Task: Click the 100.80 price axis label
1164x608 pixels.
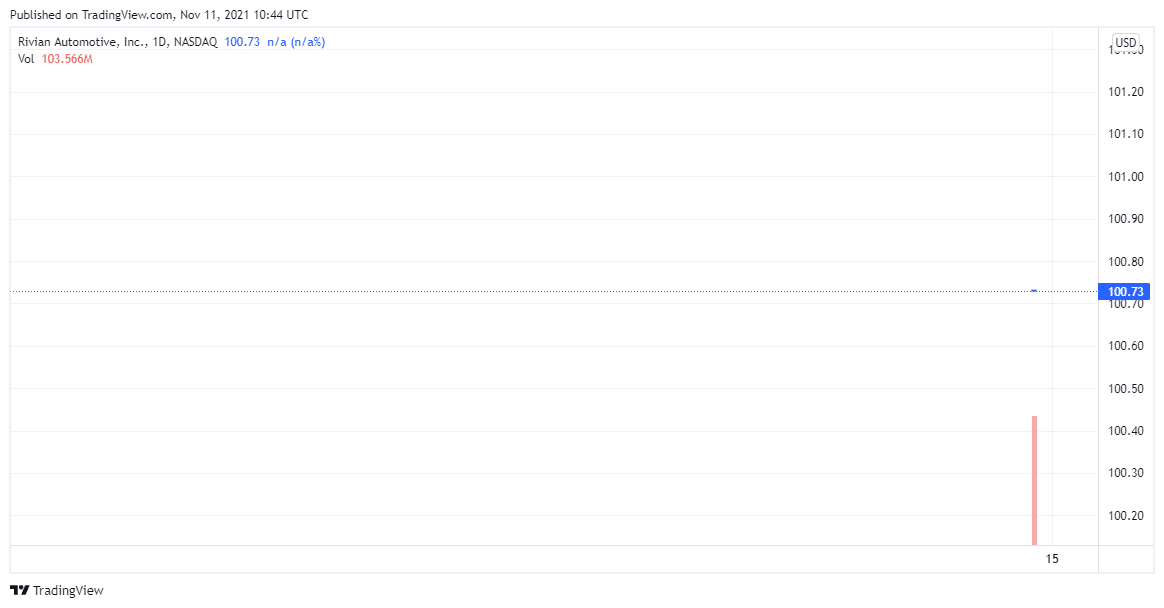Action: coord(1125,261)
